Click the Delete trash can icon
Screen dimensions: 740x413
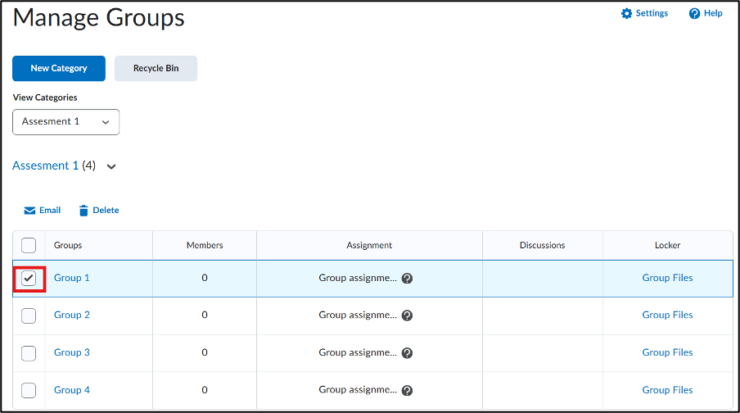(83, 211)
